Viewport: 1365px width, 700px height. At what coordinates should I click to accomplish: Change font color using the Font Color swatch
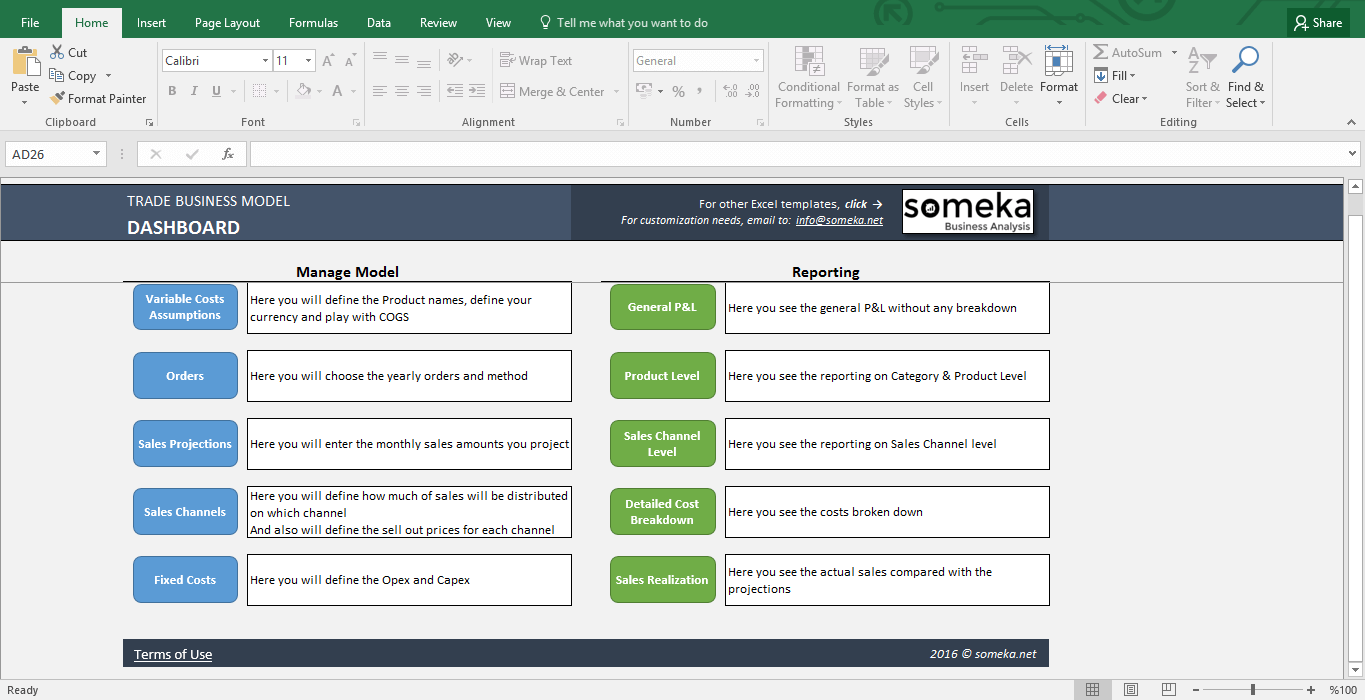(x=339, y=91)
